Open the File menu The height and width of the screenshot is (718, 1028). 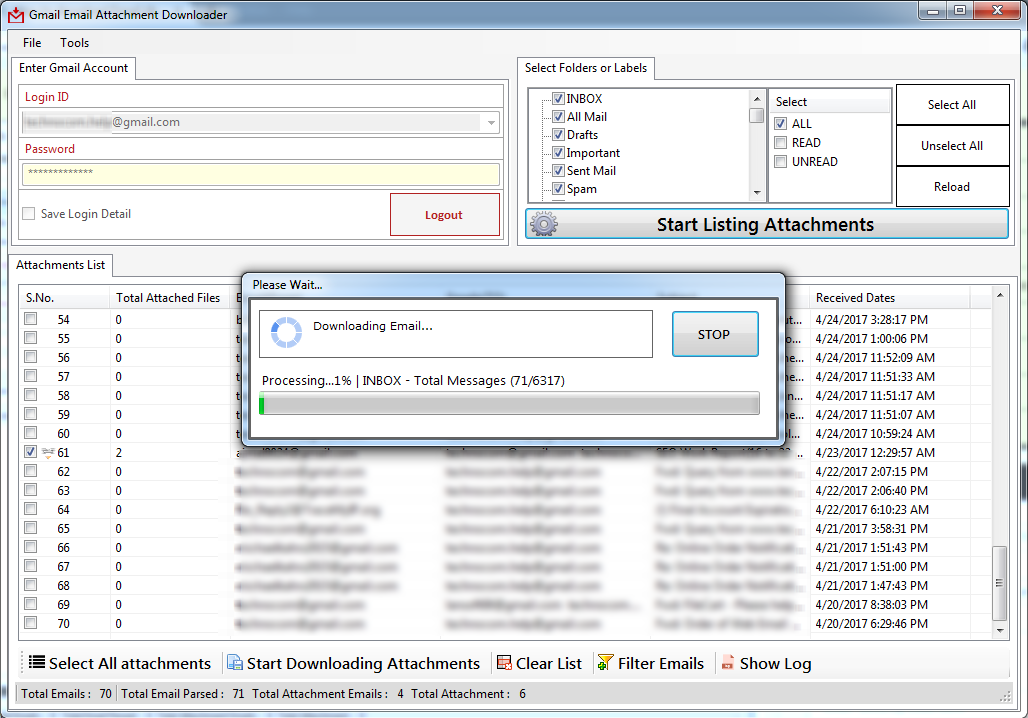[31, 43]
